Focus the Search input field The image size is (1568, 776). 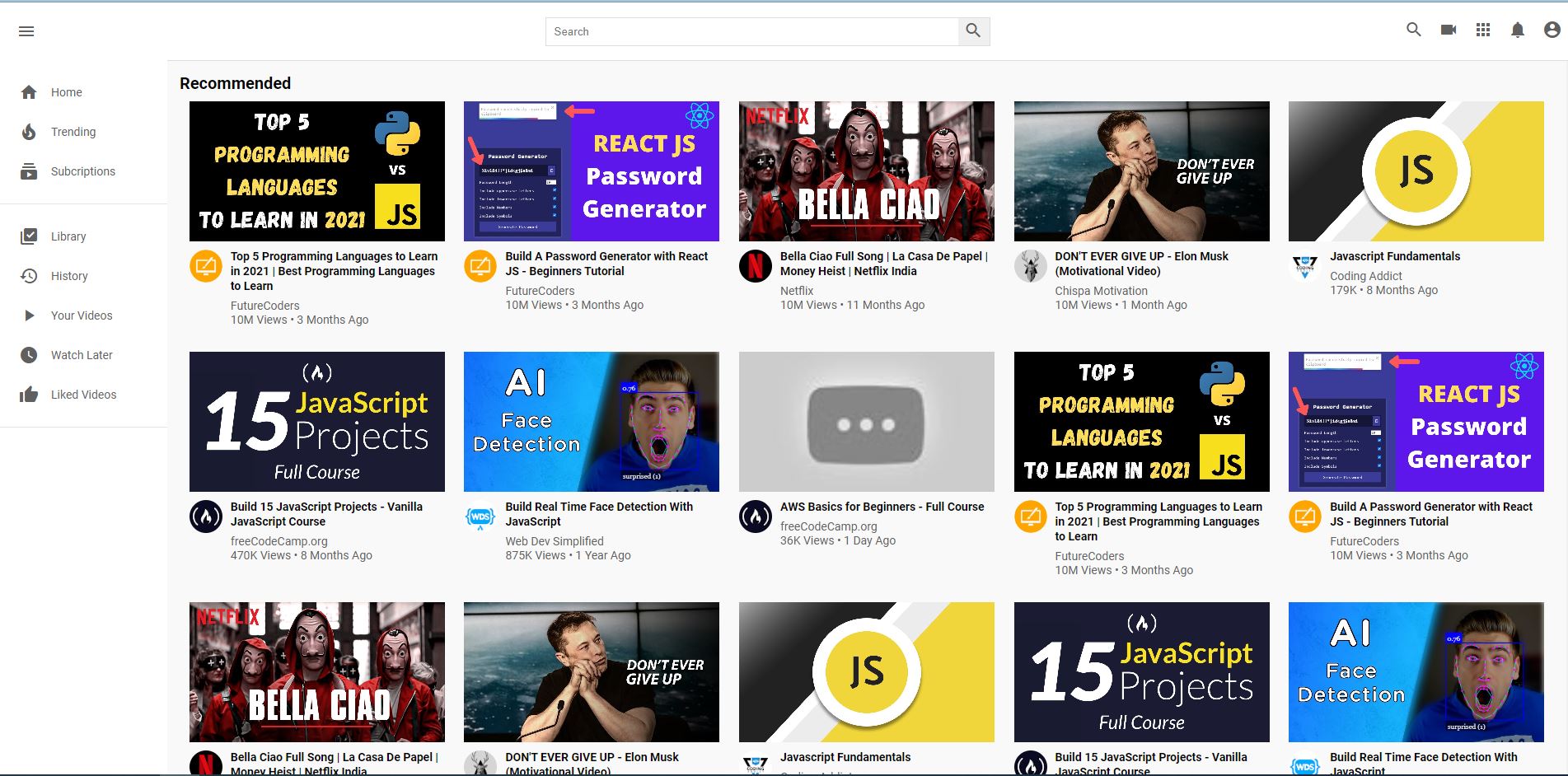click(752, 31)
